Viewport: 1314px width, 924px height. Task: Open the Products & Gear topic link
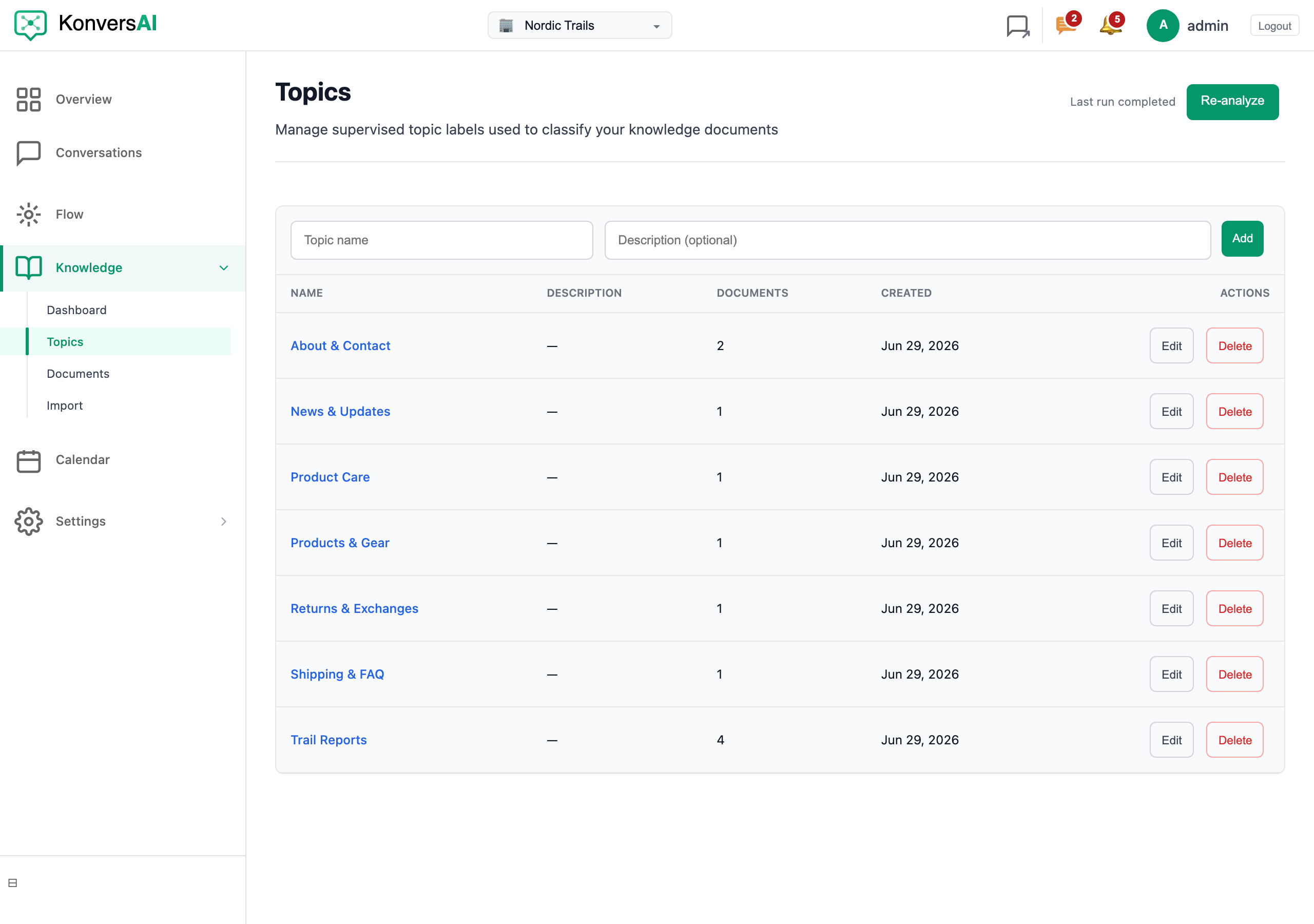[x=339, y=543]
